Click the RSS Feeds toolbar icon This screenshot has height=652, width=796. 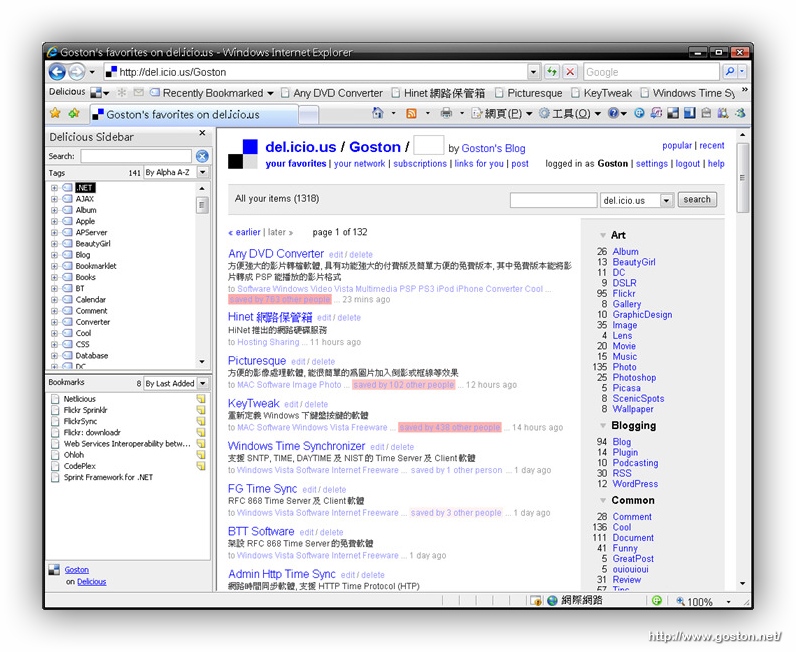click(x=411, y=113)
